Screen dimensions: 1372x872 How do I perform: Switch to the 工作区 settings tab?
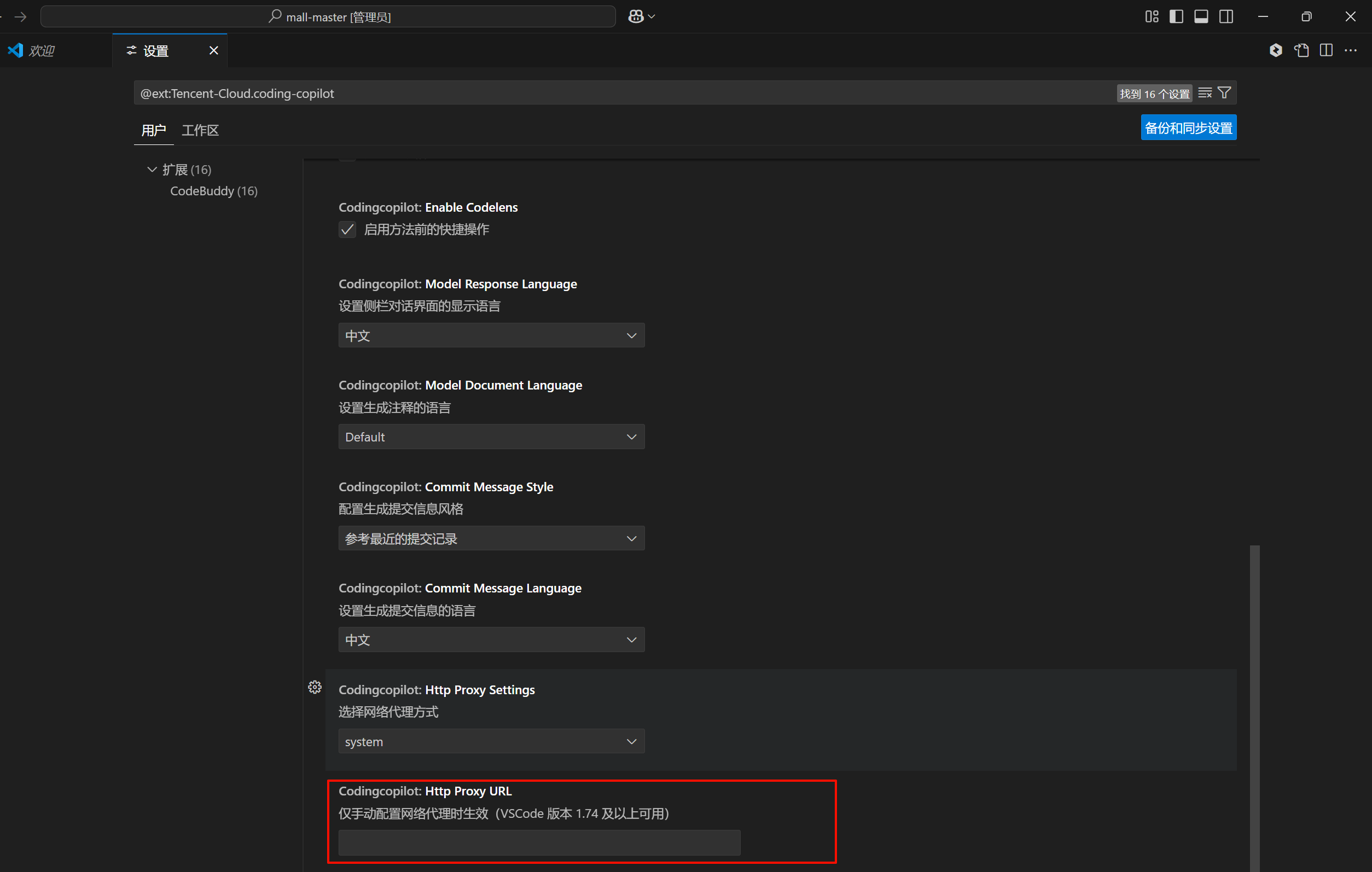click(200, 131)
